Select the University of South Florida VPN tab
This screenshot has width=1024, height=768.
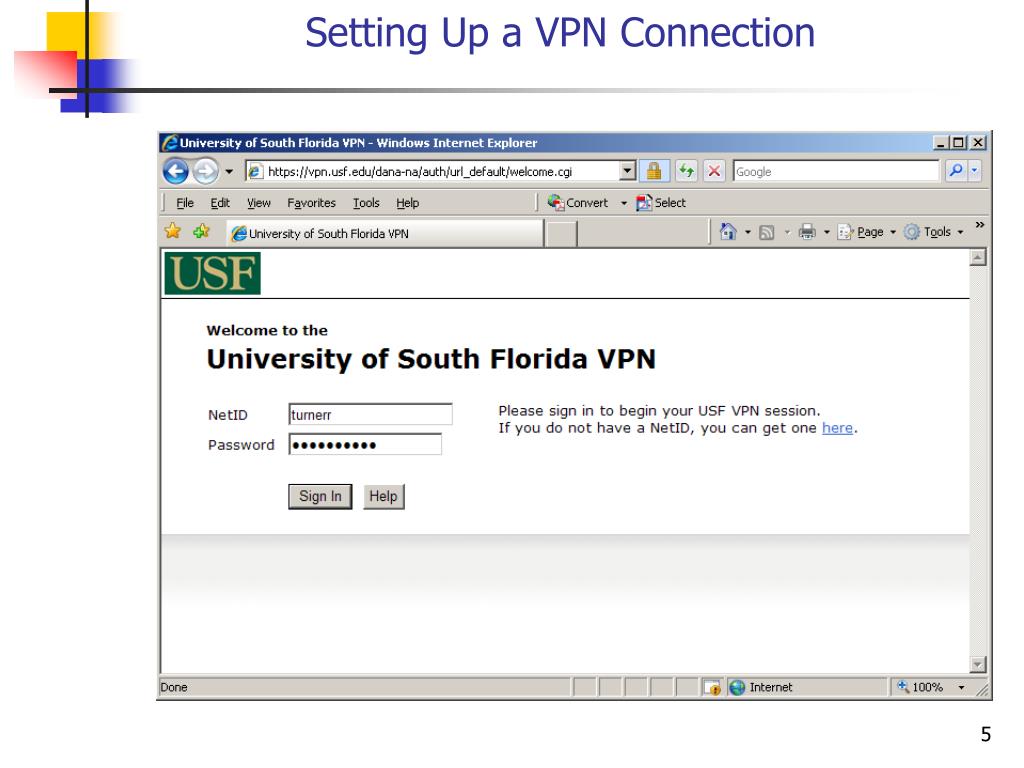(x=385, y=234)
